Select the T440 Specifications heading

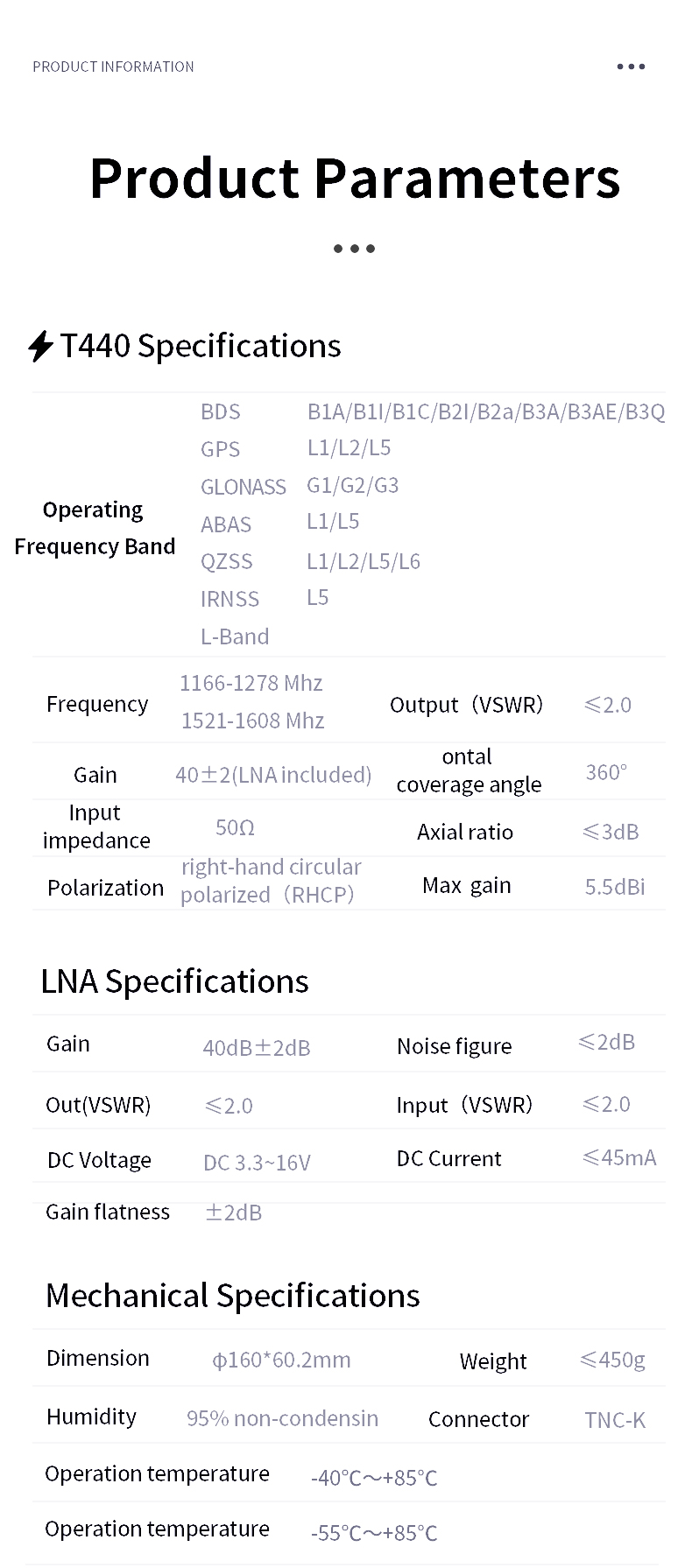point(201,346)
